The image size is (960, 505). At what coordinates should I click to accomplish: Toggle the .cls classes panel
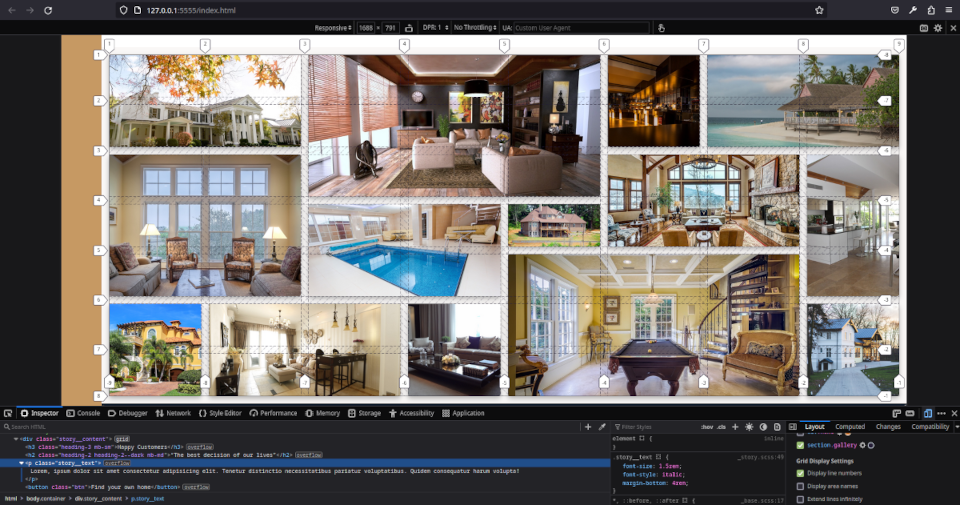pos(721,427)
